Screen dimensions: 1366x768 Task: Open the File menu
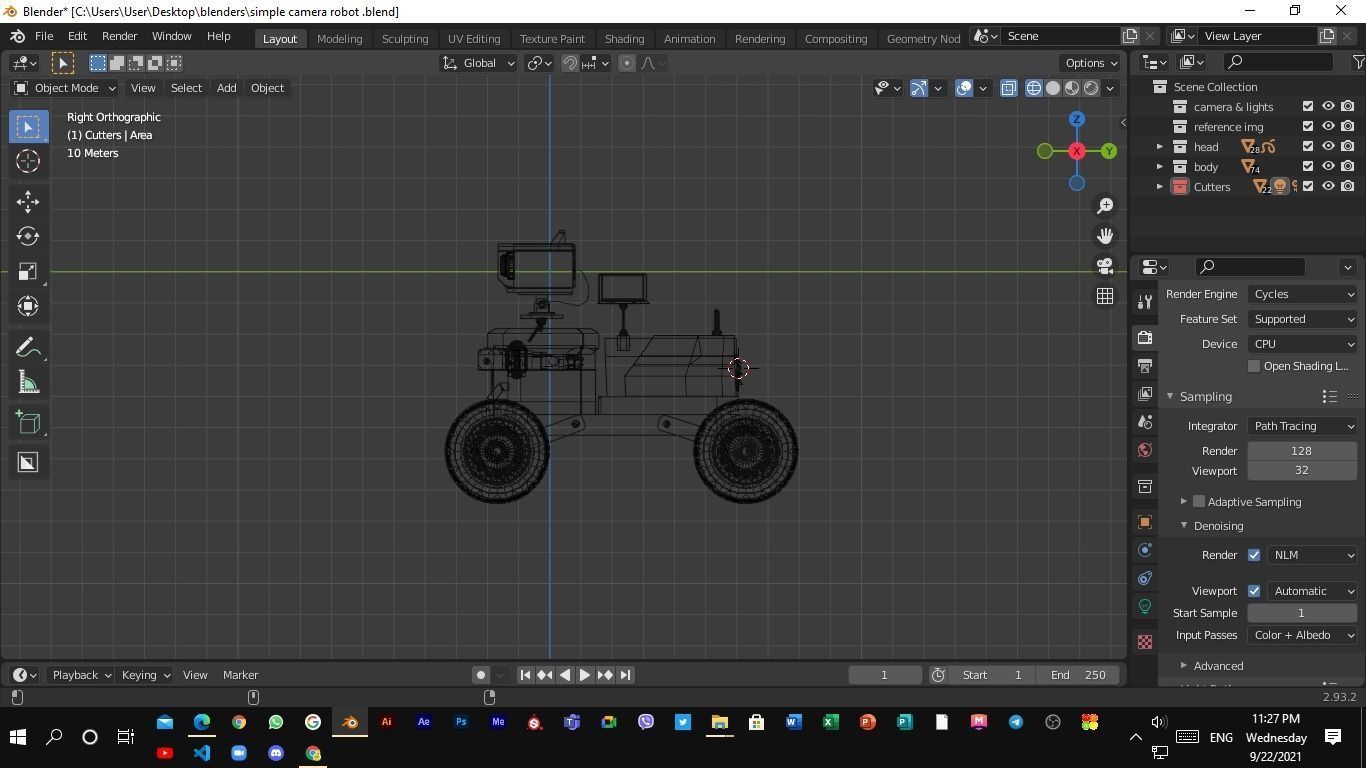click(x=44, y=36)
